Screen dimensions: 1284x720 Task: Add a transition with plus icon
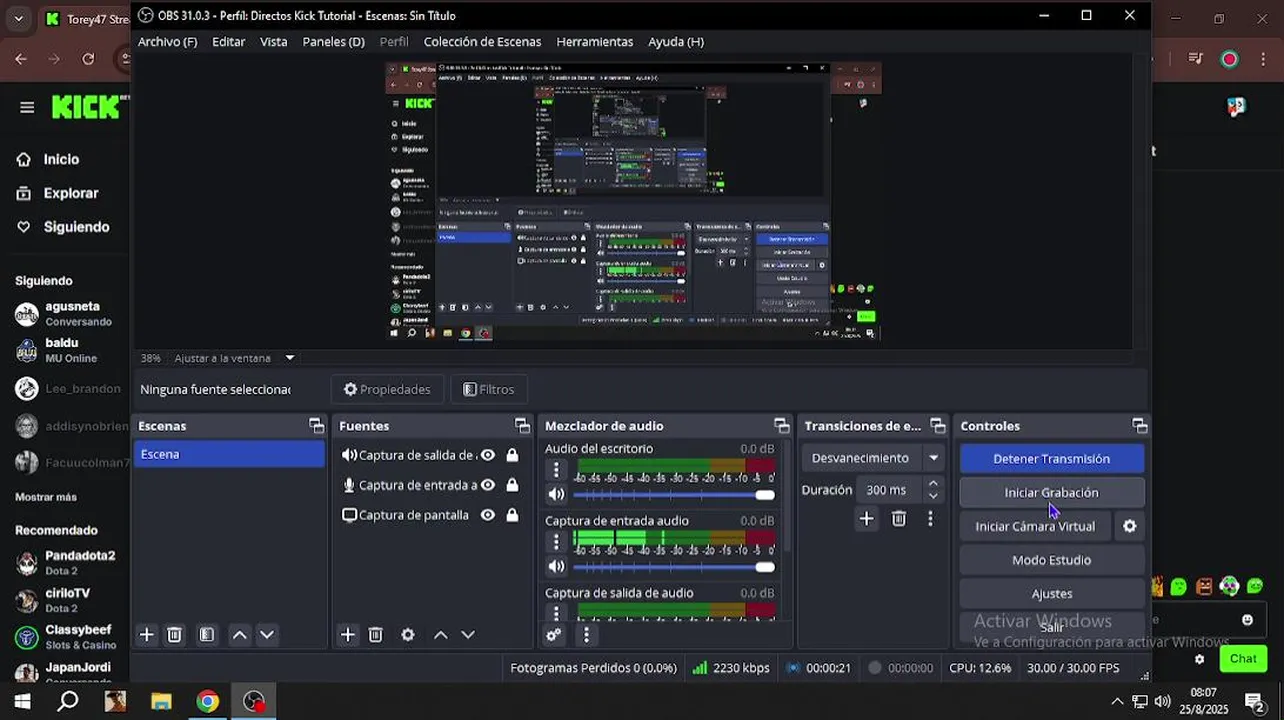[x=867, y=518]
